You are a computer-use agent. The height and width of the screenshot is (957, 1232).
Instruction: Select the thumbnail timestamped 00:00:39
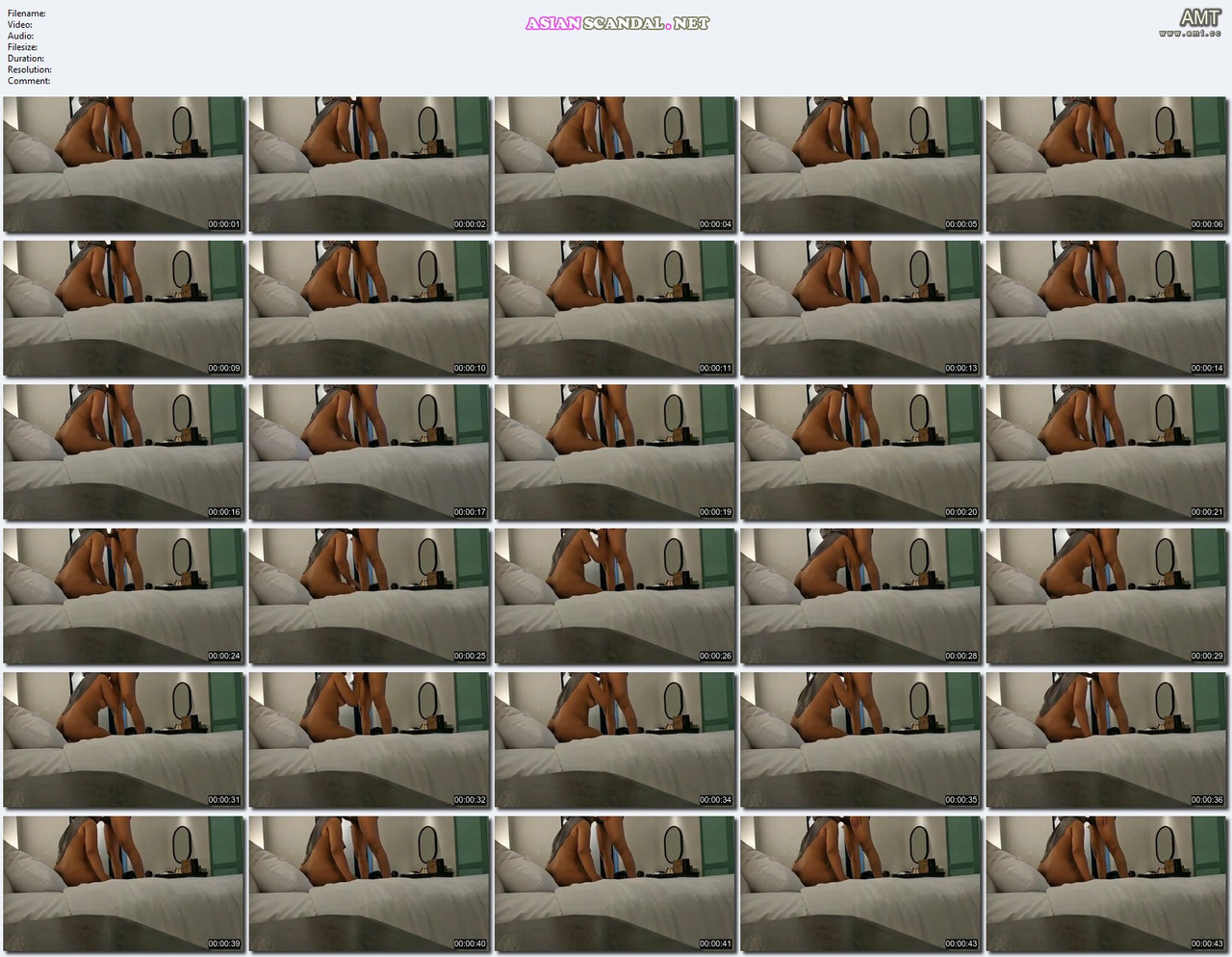pos(123,884)
